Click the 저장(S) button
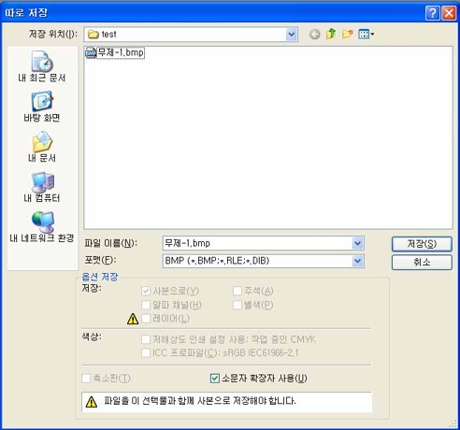The image size is (460, 430). (x=422, y=244)
